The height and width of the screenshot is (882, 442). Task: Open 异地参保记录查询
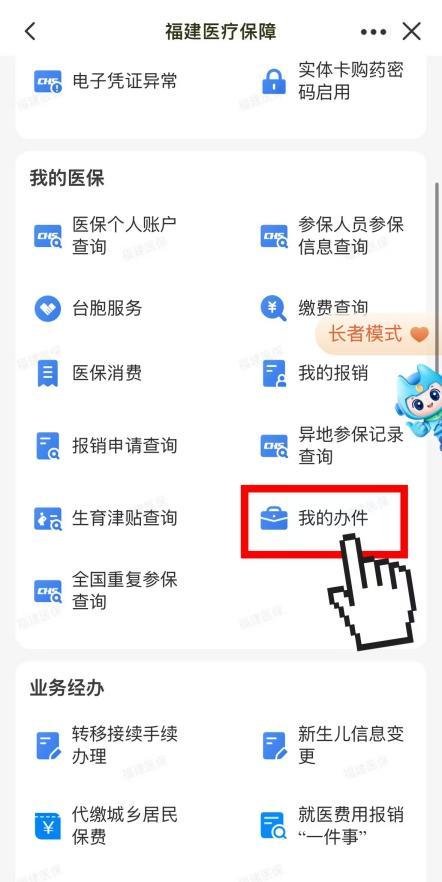point(333,446)
